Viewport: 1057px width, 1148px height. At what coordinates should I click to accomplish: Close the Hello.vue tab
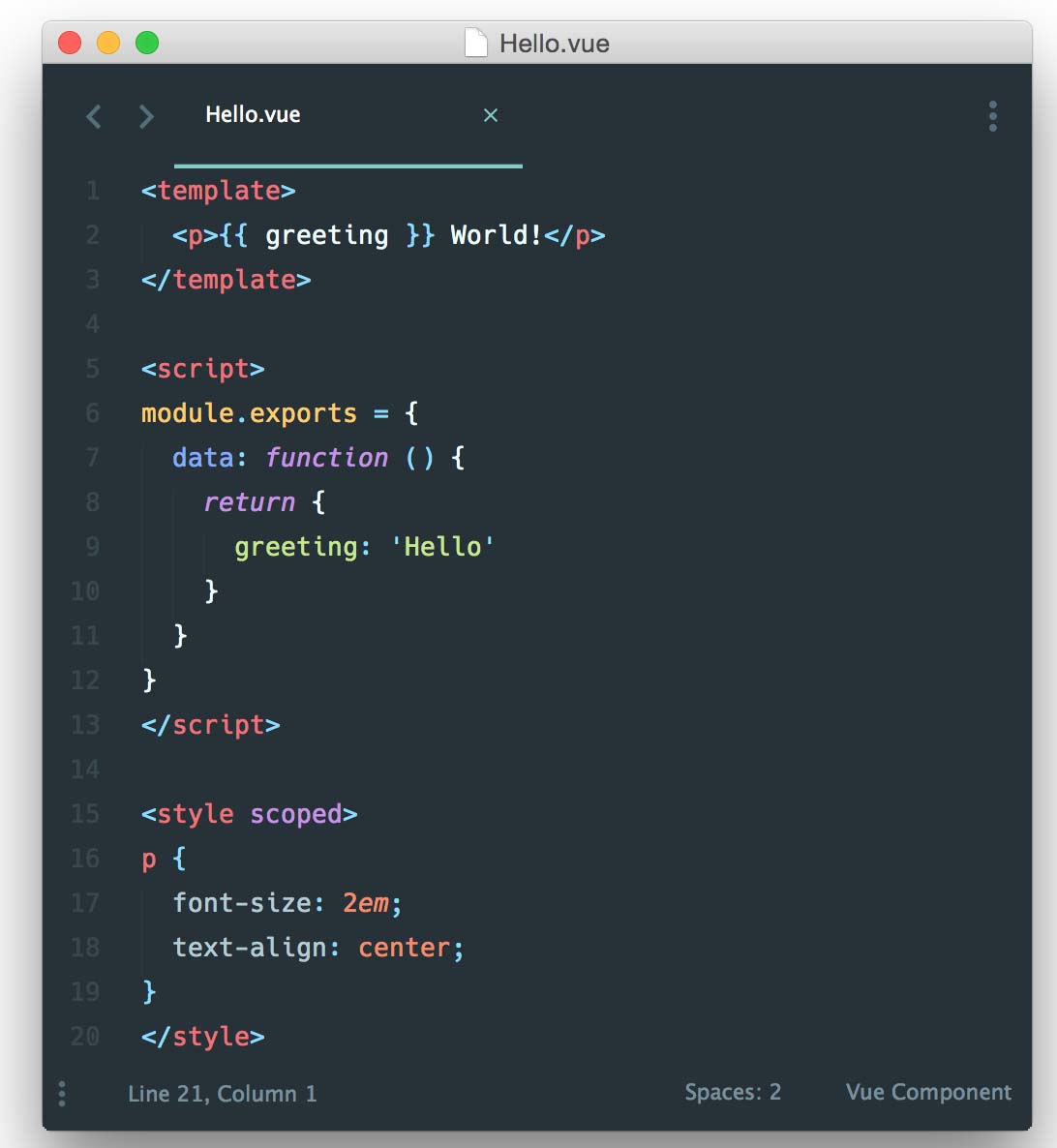click(491, 115)
